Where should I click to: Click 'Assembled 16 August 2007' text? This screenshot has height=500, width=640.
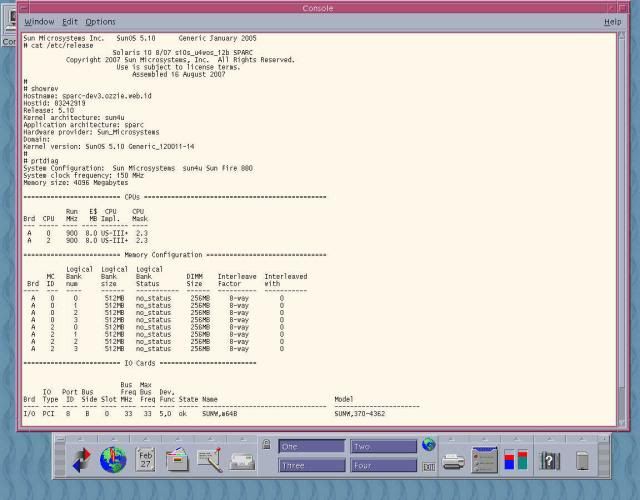coord(179,74)
